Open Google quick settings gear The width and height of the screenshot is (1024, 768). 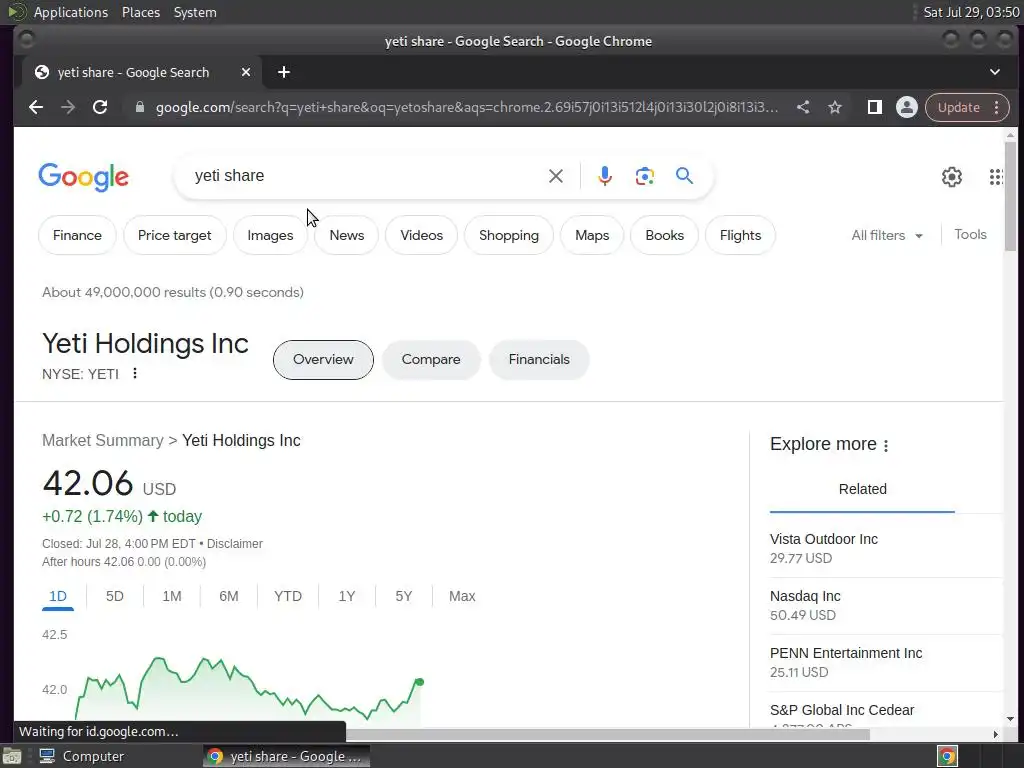click(952, 176)
